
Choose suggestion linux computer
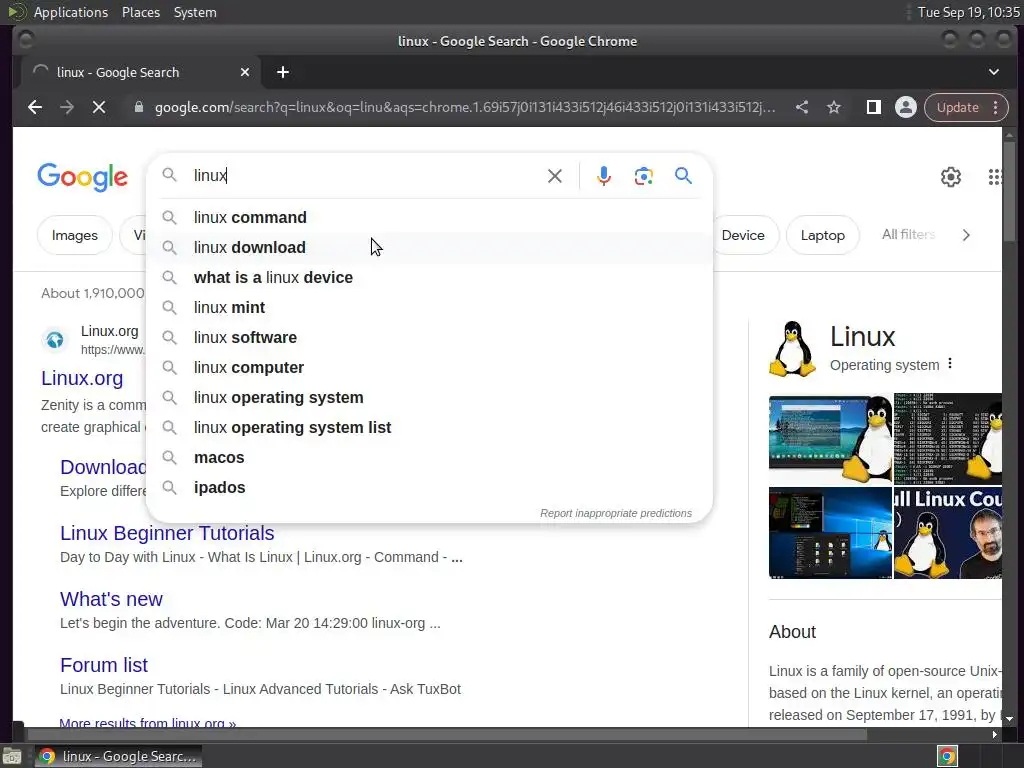pyautogui.click(x=430, y=368)
